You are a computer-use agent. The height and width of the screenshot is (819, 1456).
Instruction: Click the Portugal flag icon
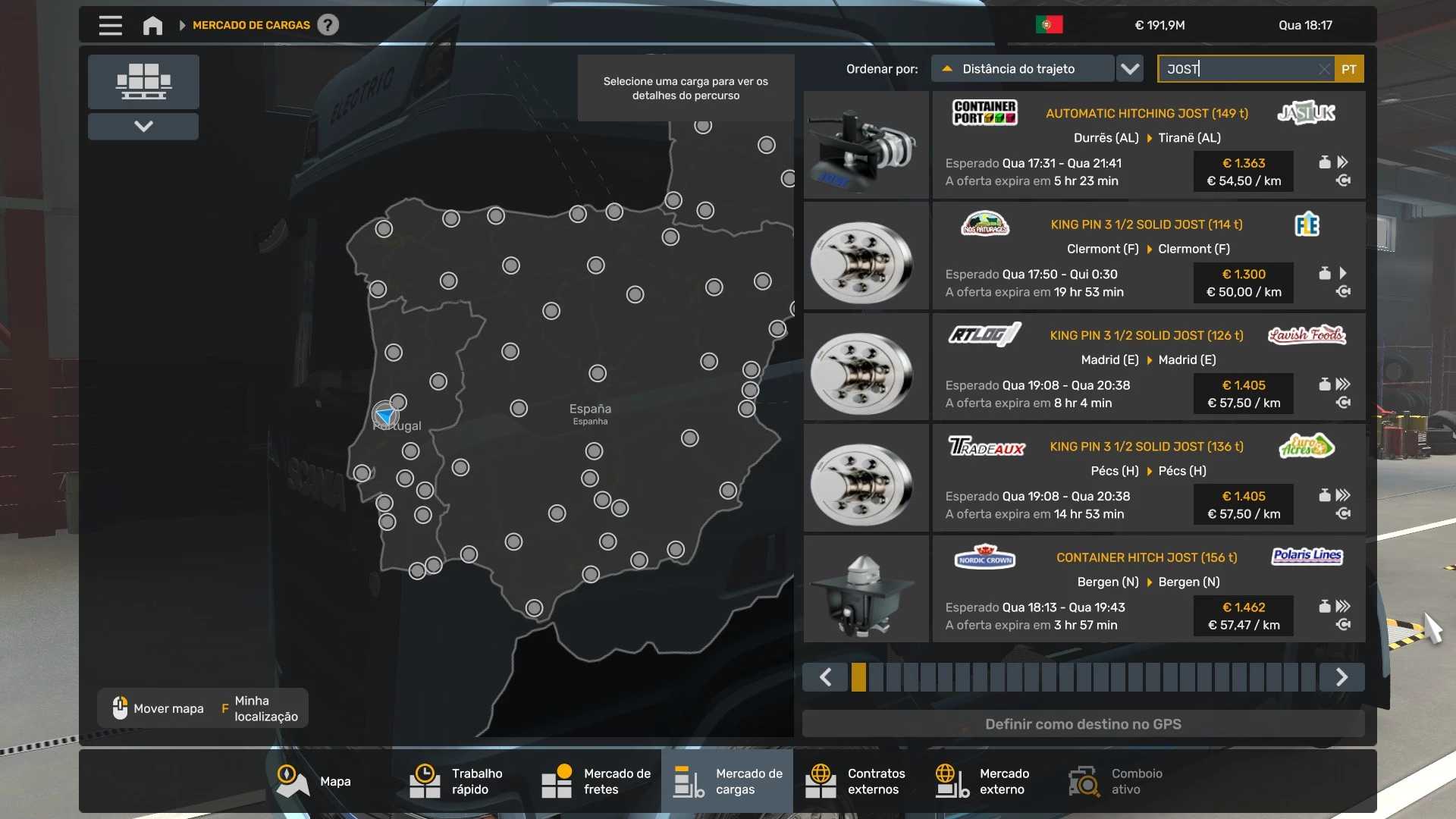click(x=1049, y=25)
